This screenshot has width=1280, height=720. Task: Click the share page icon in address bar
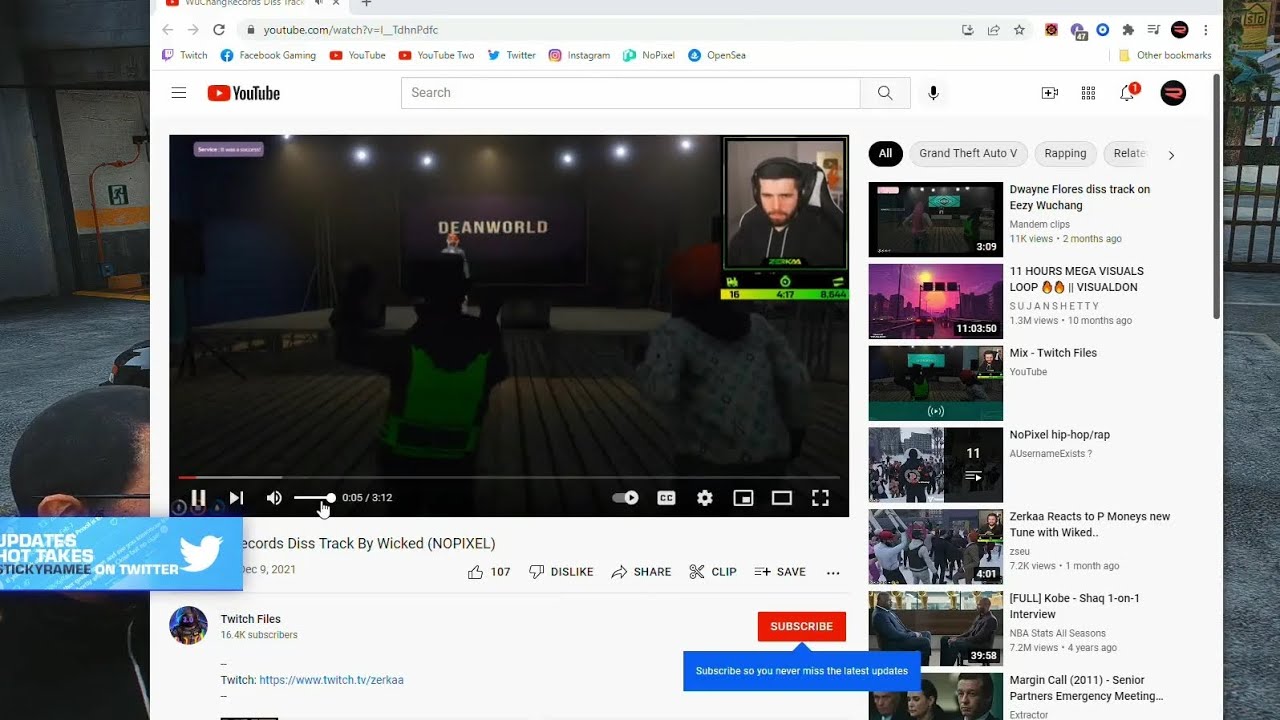(x=993, y=30)
